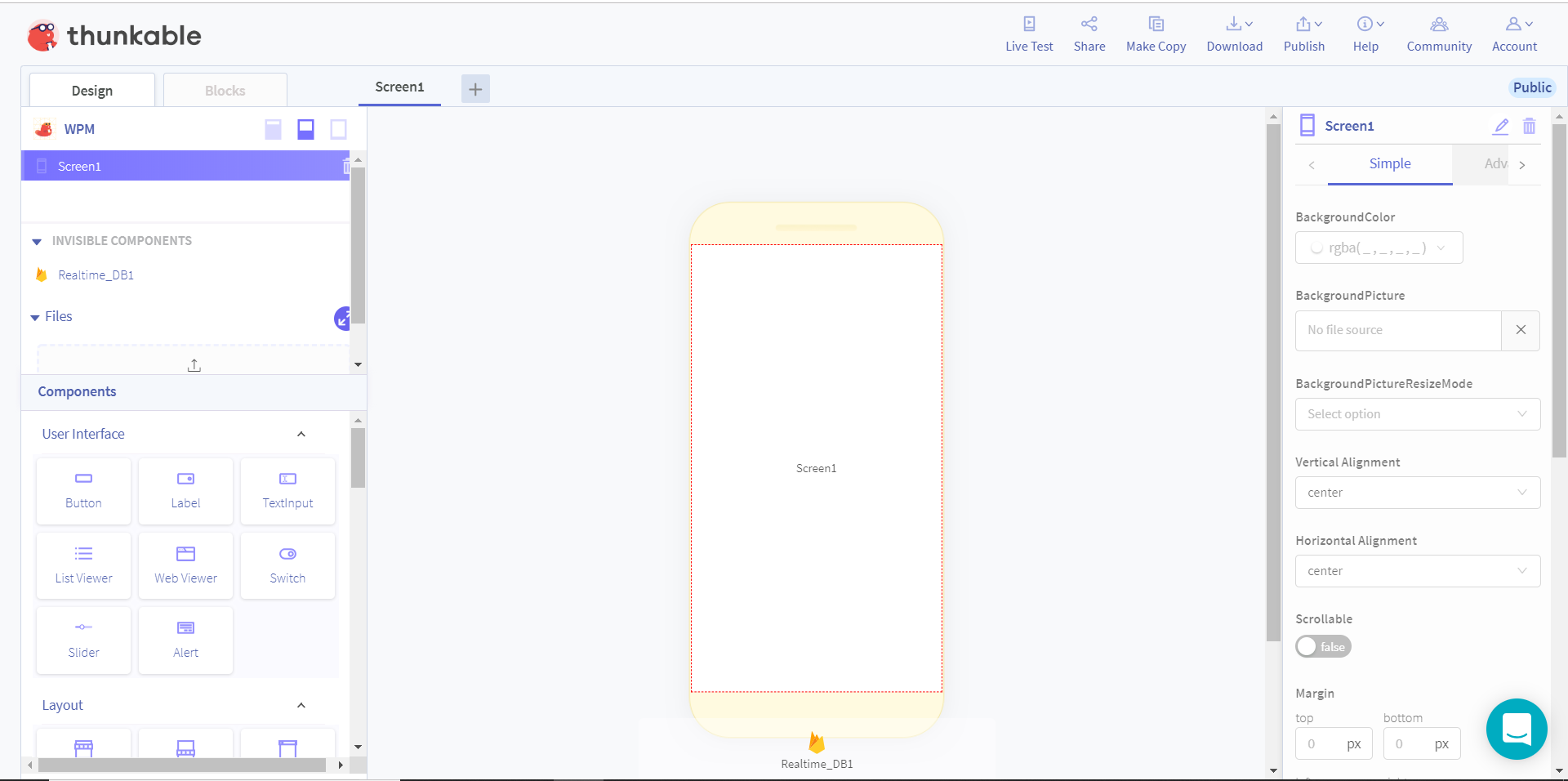This screenshot has width=1568, height=781.
Task: Select the Simple properties tab
Action: [1390, 164]
